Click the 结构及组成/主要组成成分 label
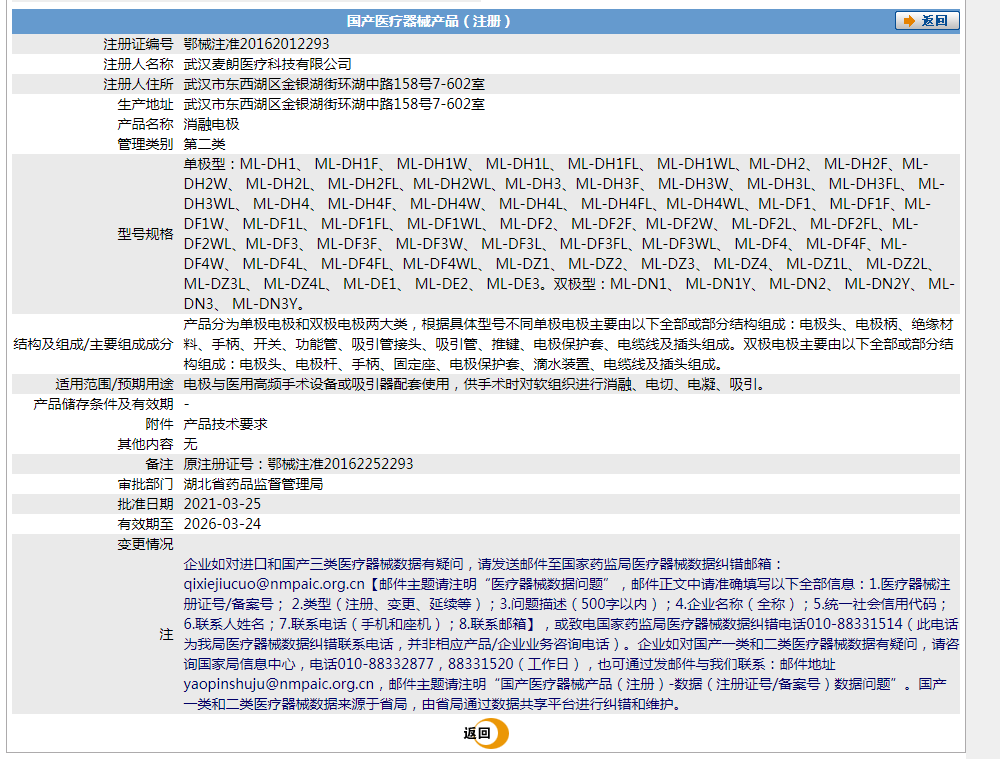 [93, 344]
